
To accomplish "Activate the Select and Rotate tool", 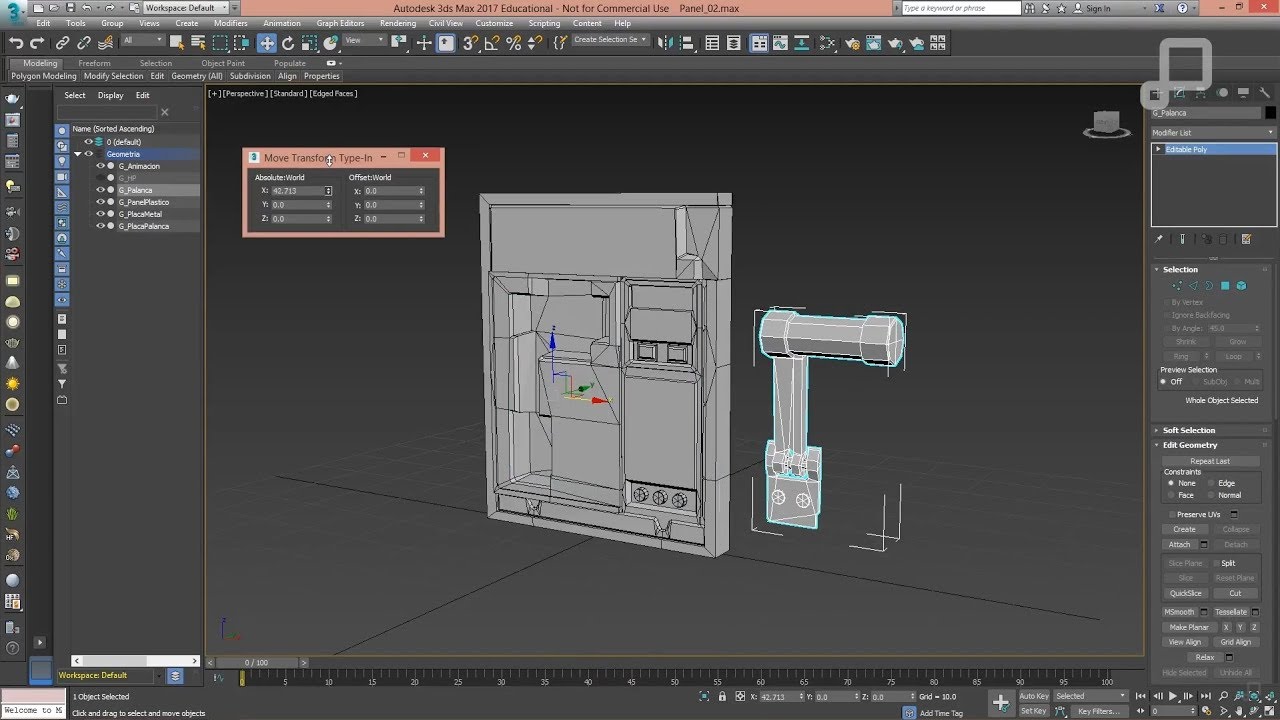I will click(x=288, y=43).
